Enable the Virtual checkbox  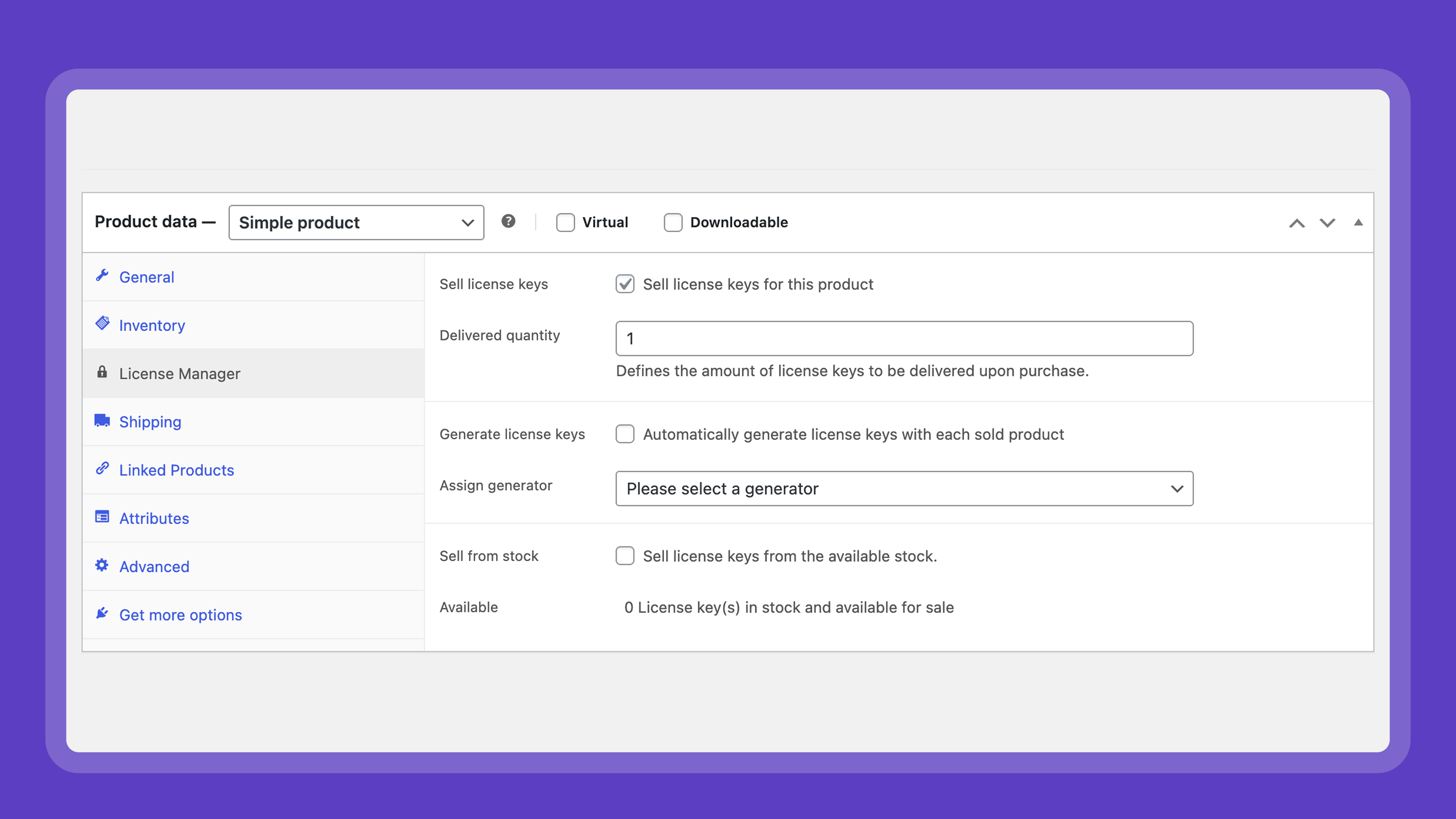tap(565, 222)
